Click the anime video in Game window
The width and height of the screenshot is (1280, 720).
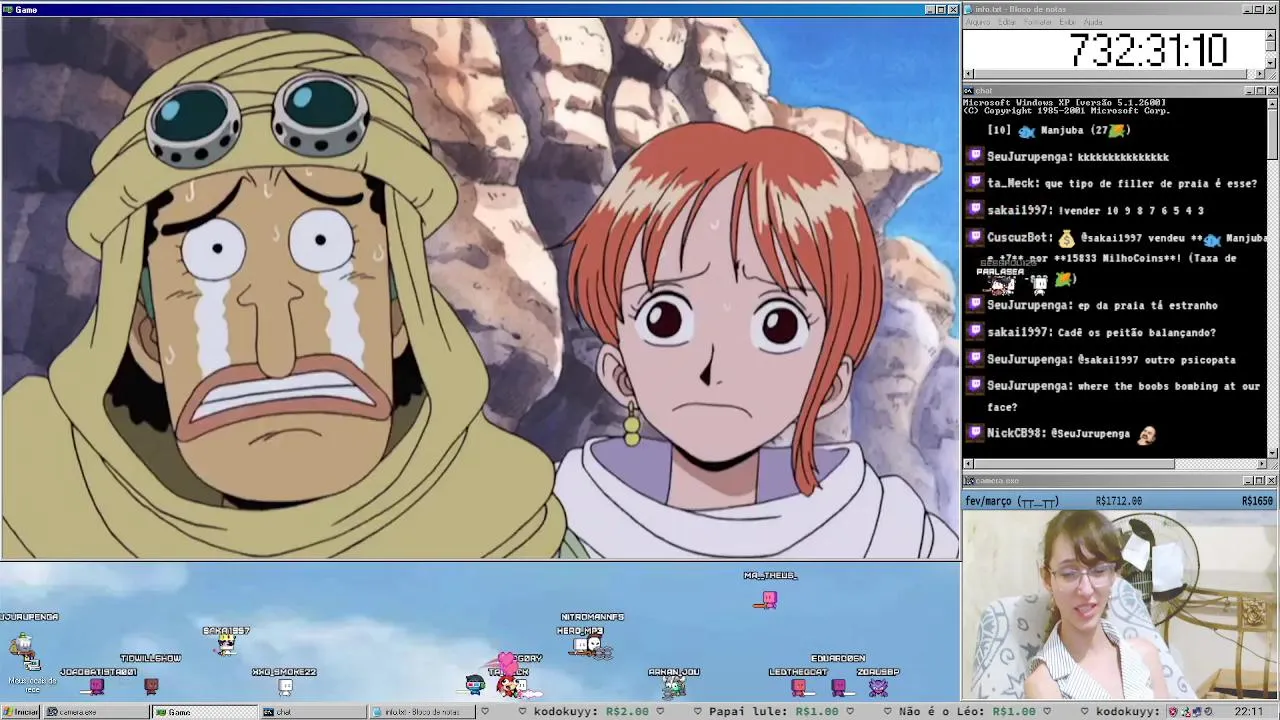480,288
